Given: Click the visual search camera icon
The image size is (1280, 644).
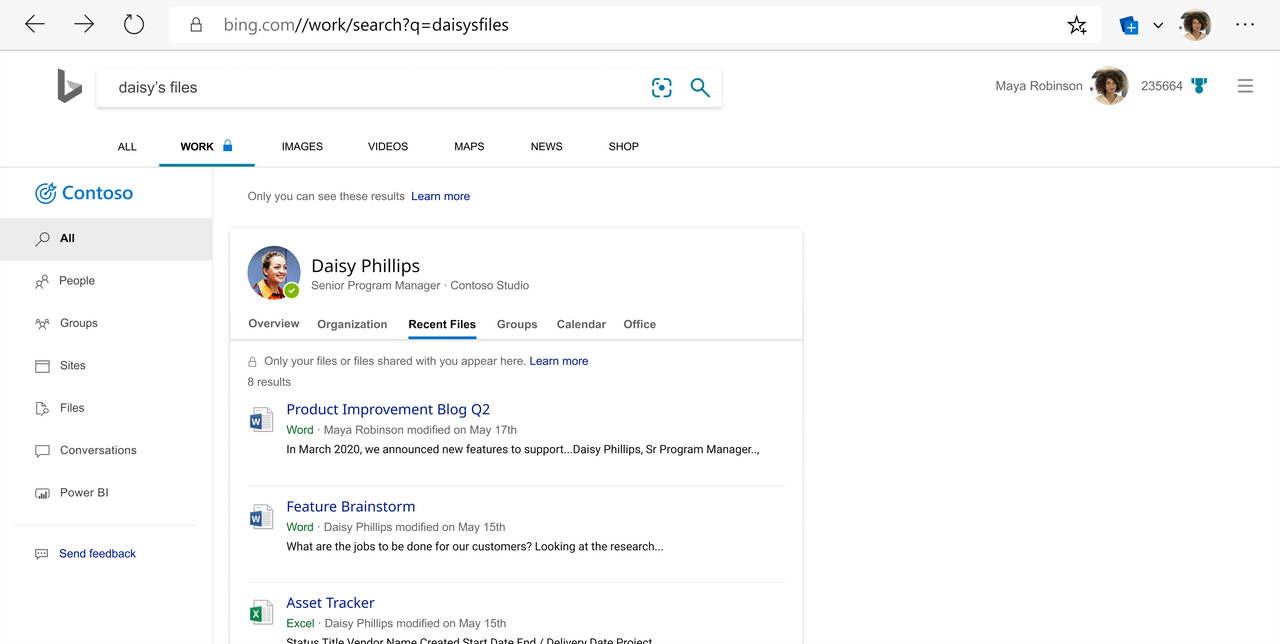Looking at the screenshot, I should 661,87.
